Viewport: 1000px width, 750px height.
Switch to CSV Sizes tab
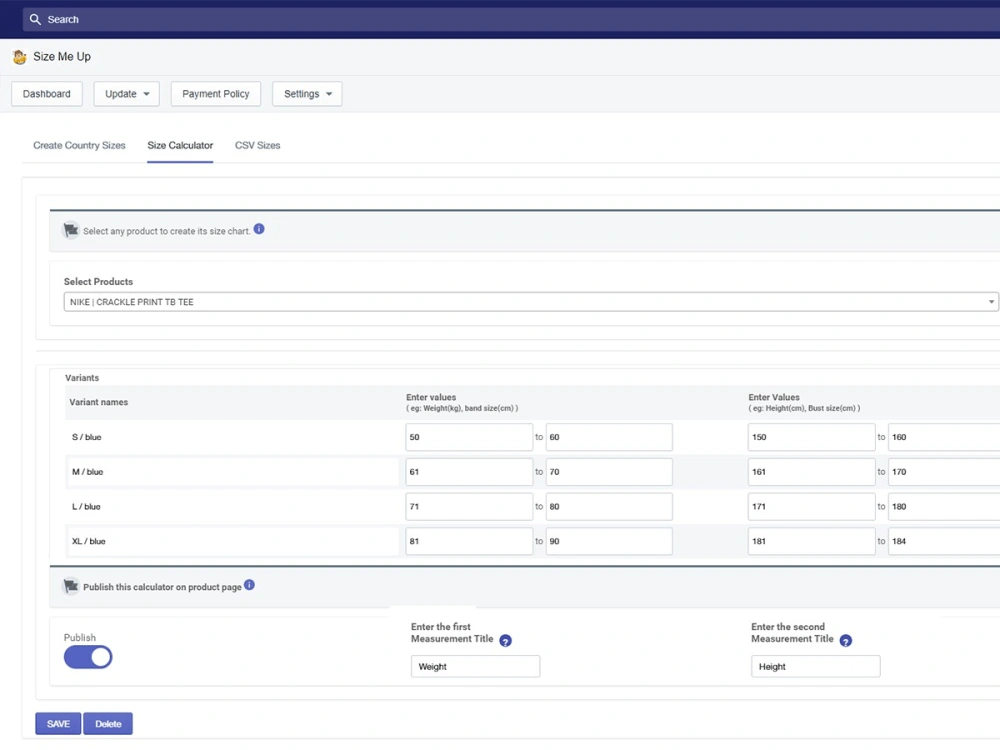(x=258, y=145)
